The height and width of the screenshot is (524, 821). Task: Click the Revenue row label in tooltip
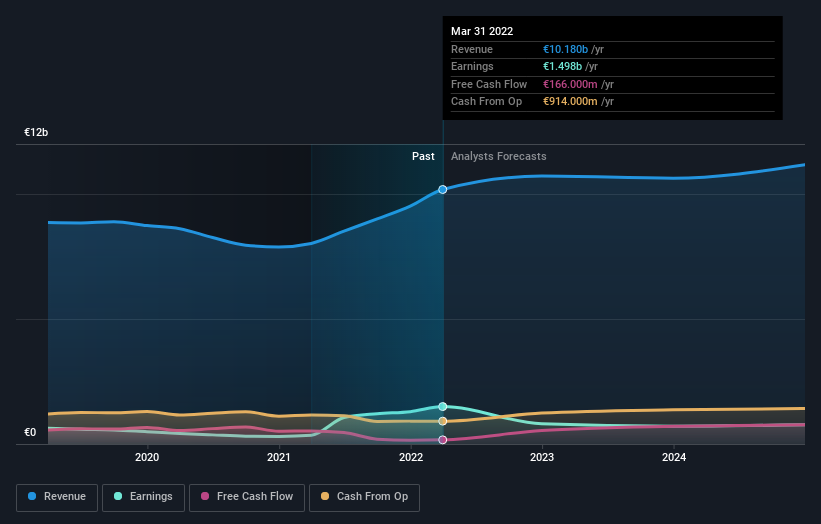pyautogui.click(x=472, y=49)
